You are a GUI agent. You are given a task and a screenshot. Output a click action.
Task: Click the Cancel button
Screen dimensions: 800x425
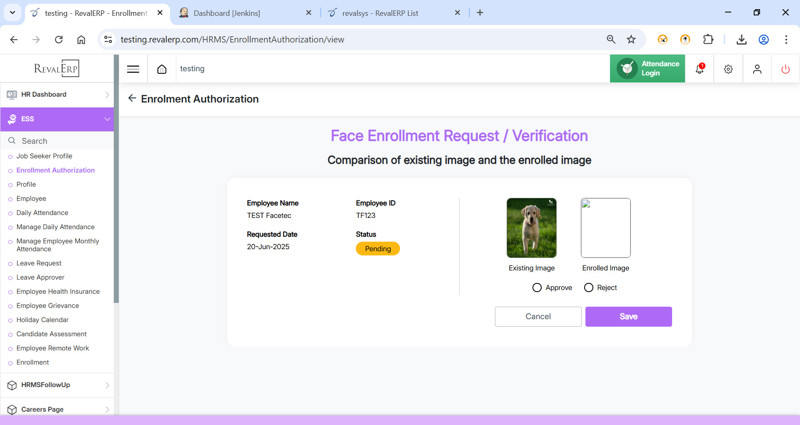[x=538, y=316]
